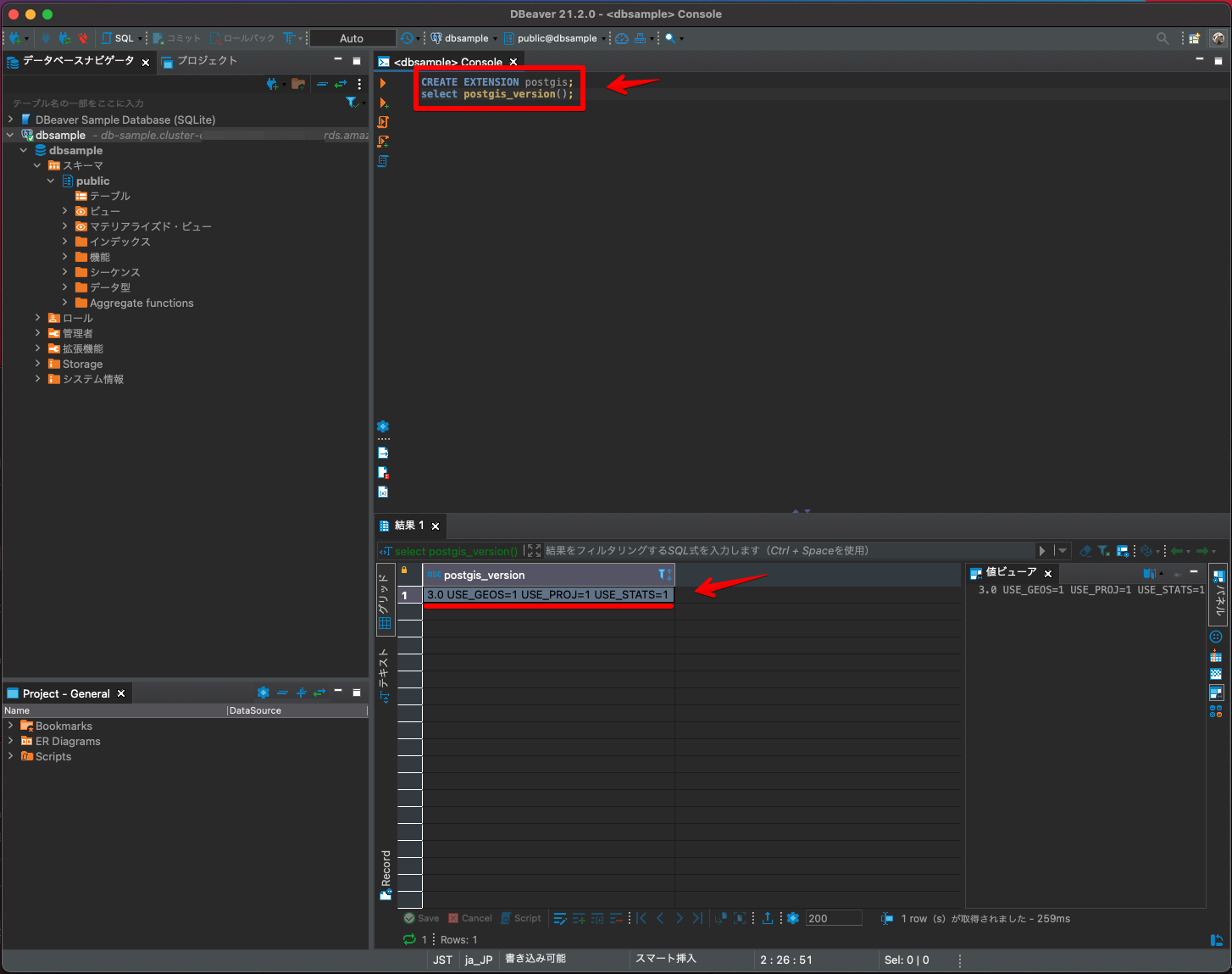
Task: Click the table name filter input field
Action: click(x=174, y=103)
